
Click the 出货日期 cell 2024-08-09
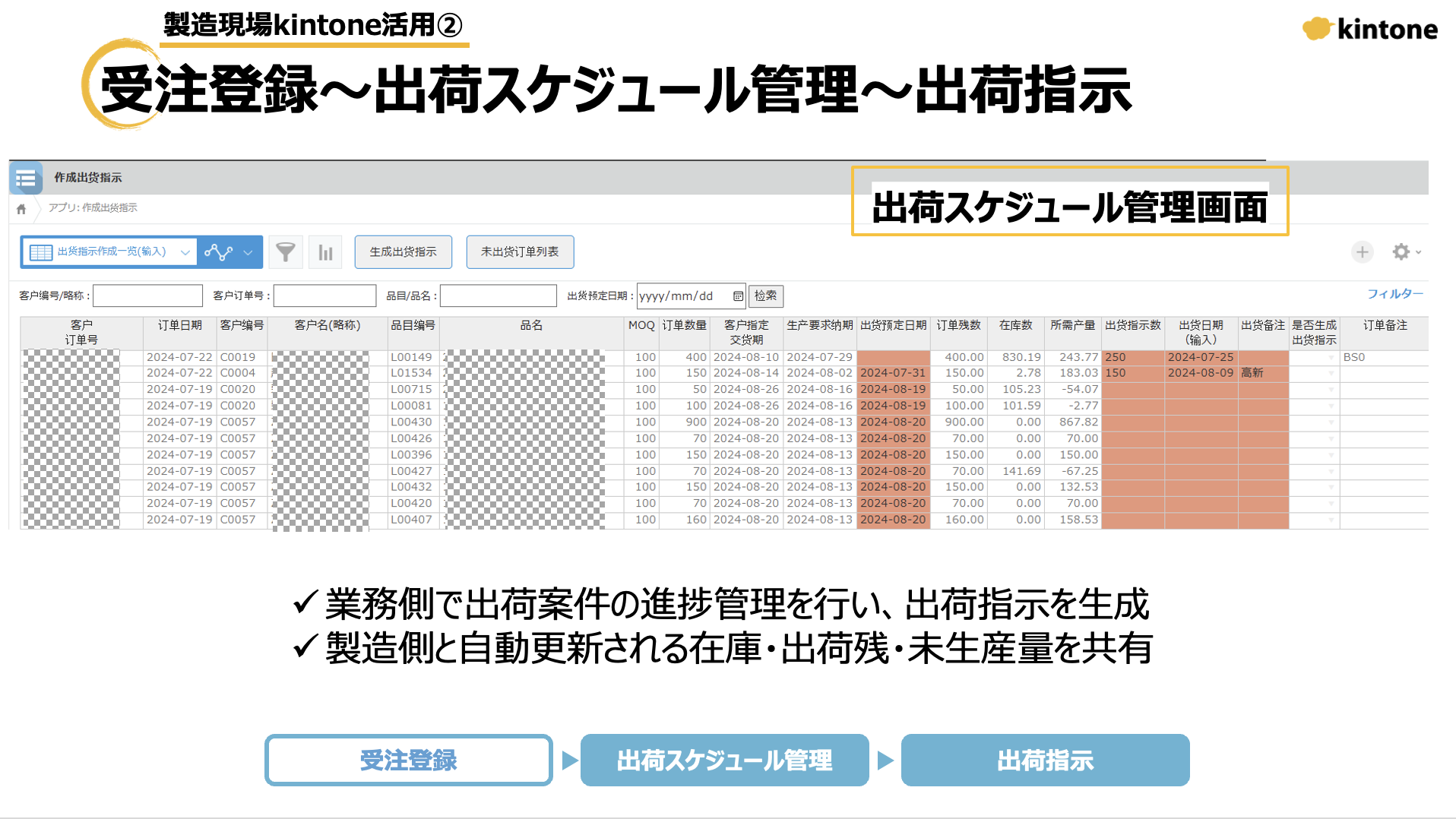pyautogui.click(x=1201, y=373)
